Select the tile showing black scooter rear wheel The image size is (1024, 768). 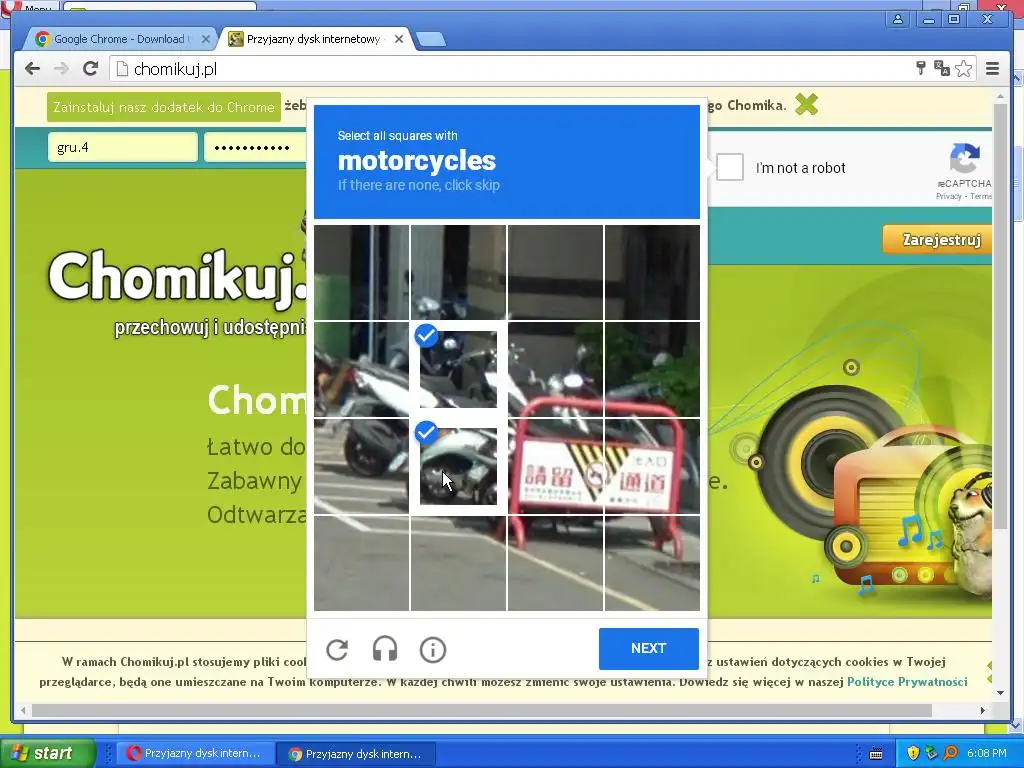point(361,466)
